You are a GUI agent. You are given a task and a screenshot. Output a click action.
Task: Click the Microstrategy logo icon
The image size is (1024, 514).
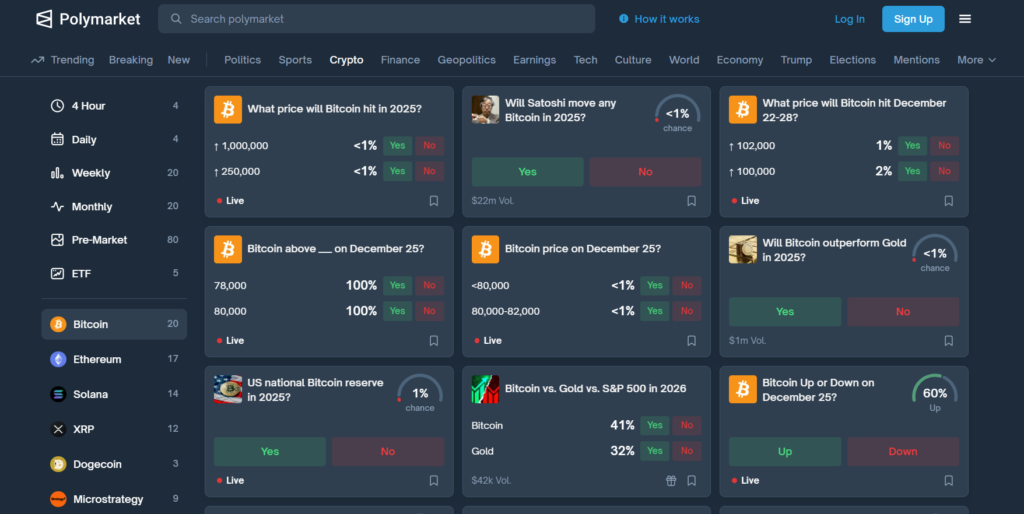tap(58, 499)
